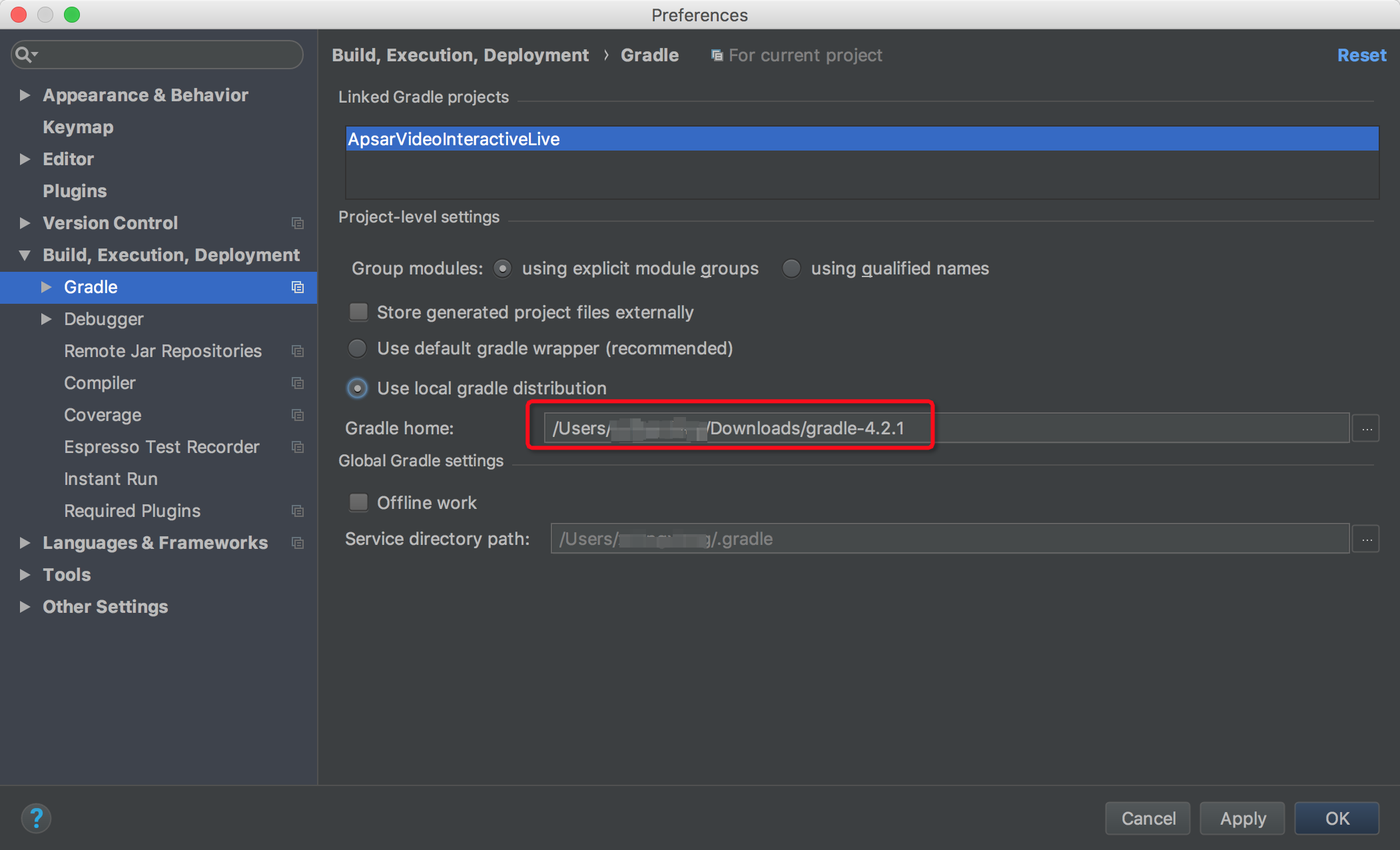Click the icon before 'For current project'

(x=717, y=55)
